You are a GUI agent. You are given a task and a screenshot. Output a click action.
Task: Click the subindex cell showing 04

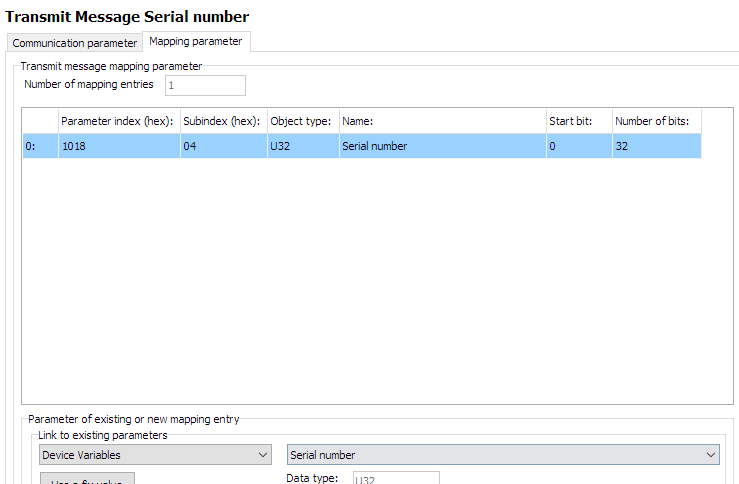222,146
